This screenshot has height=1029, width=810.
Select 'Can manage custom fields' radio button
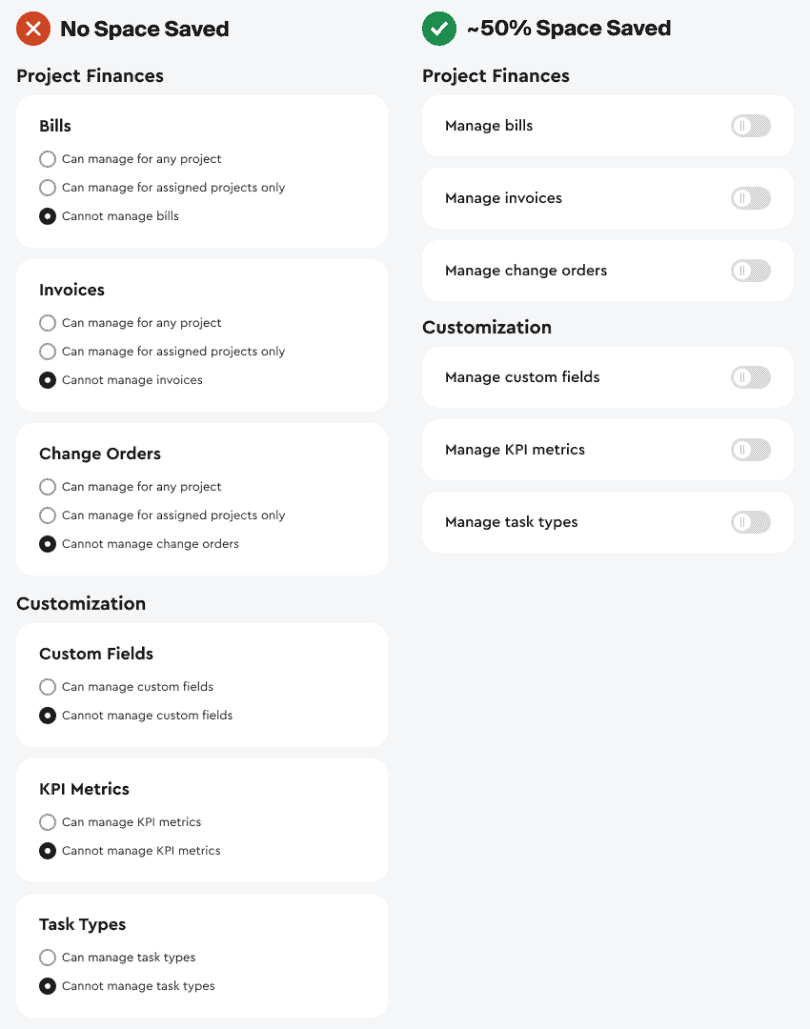[x=48, y=687]
